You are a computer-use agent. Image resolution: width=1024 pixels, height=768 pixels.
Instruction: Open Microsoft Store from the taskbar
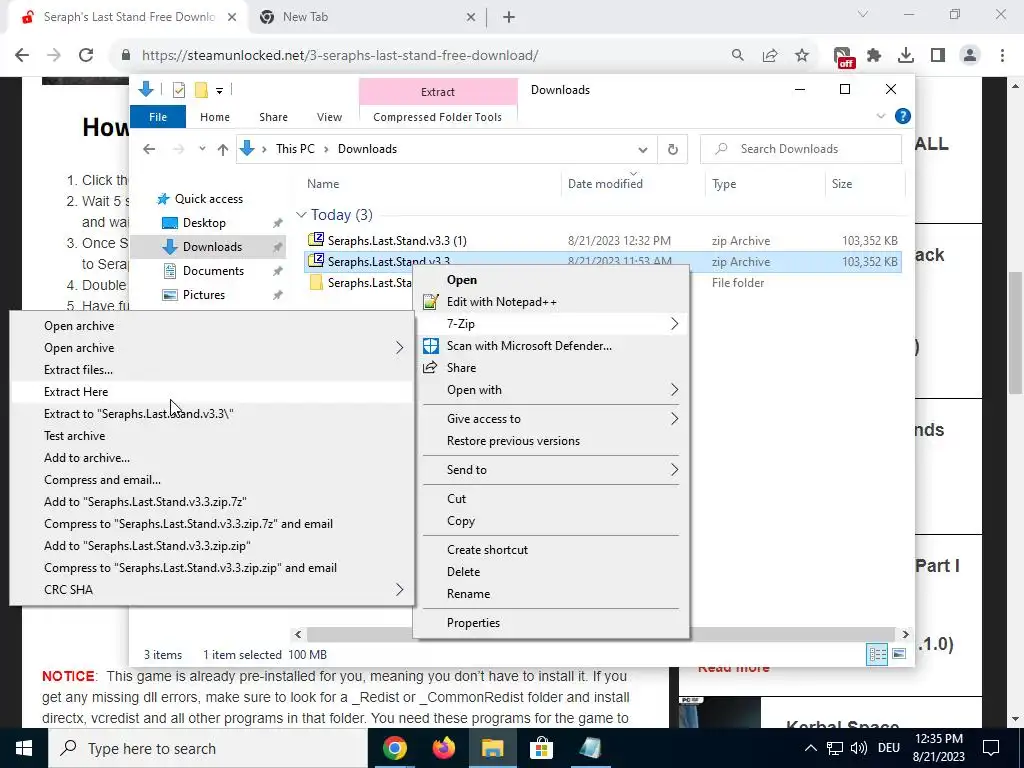pyautogui.click(x=541, y=748)
